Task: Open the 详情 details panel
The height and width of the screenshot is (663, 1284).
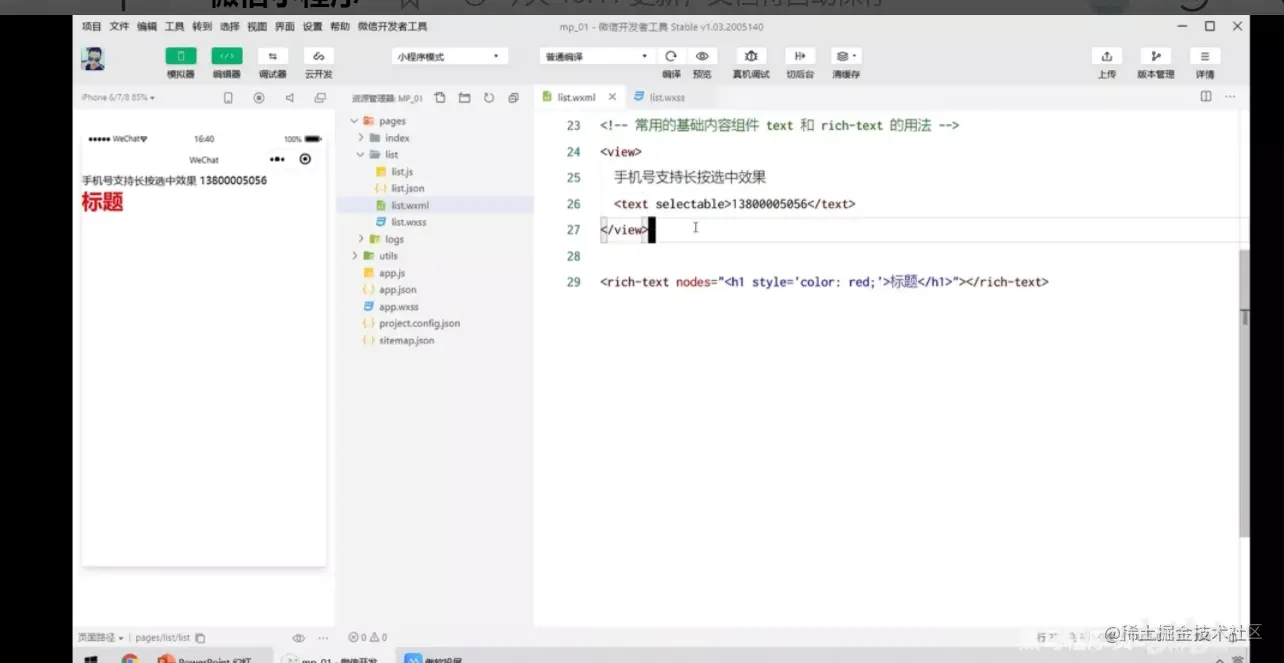Action: pyautogui.click(x=1204, y=56)
